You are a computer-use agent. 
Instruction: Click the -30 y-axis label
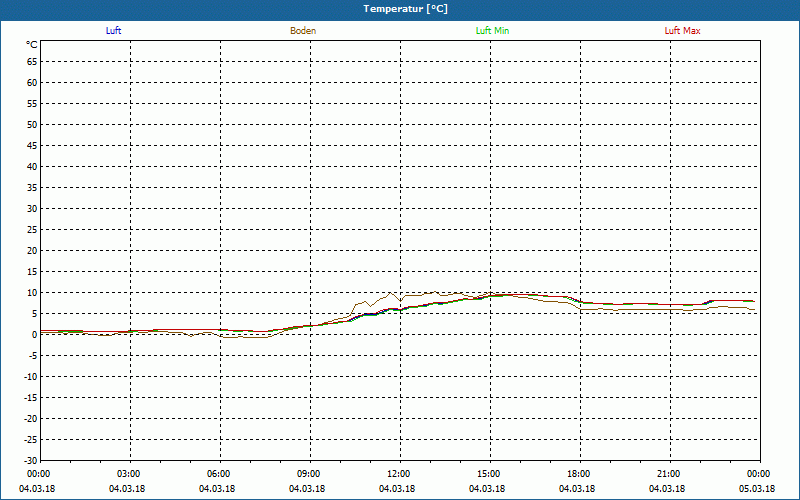pyautogui.click(x=30, y=461)
